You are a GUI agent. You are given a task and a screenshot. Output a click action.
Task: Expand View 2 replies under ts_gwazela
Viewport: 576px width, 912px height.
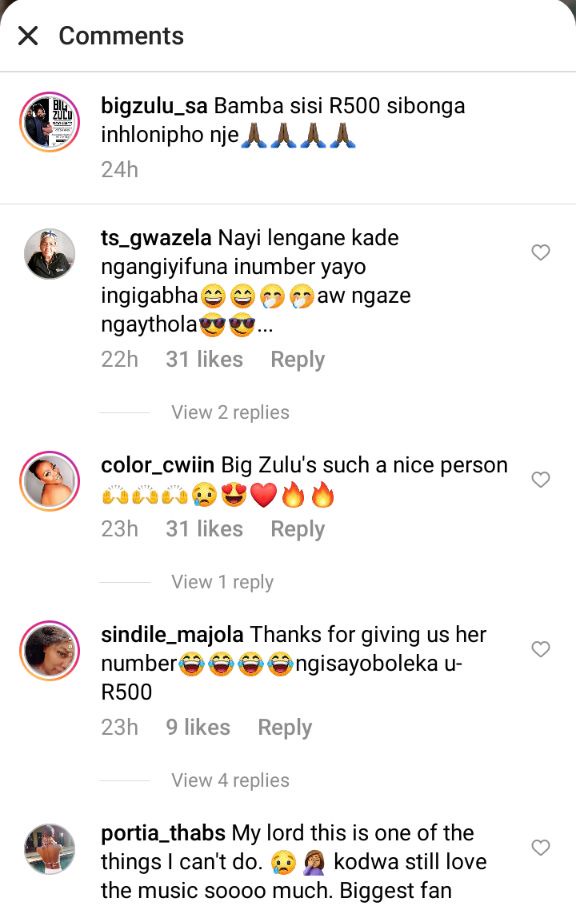tap(230, 412)
